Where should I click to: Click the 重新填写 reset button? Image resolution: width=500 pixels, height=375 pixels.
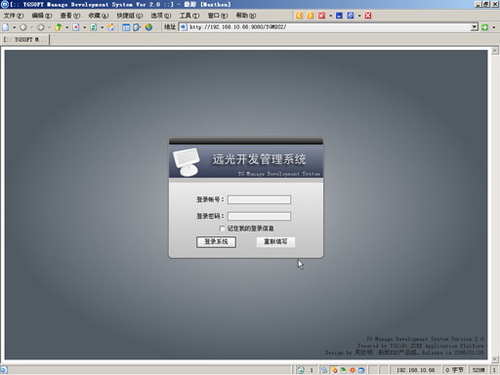276,242
